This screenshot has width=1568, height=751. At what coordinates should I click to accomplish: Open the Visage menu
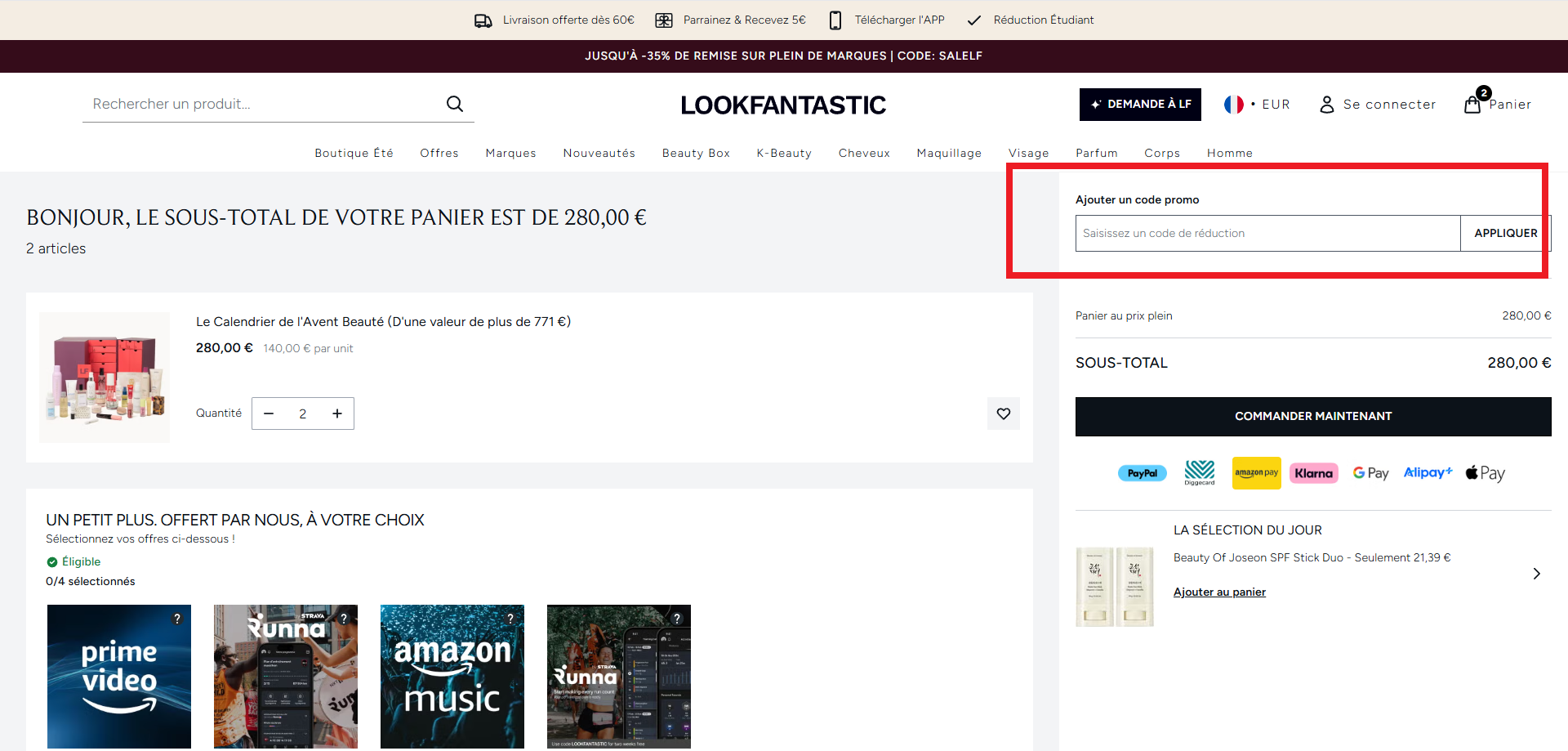1029,153
